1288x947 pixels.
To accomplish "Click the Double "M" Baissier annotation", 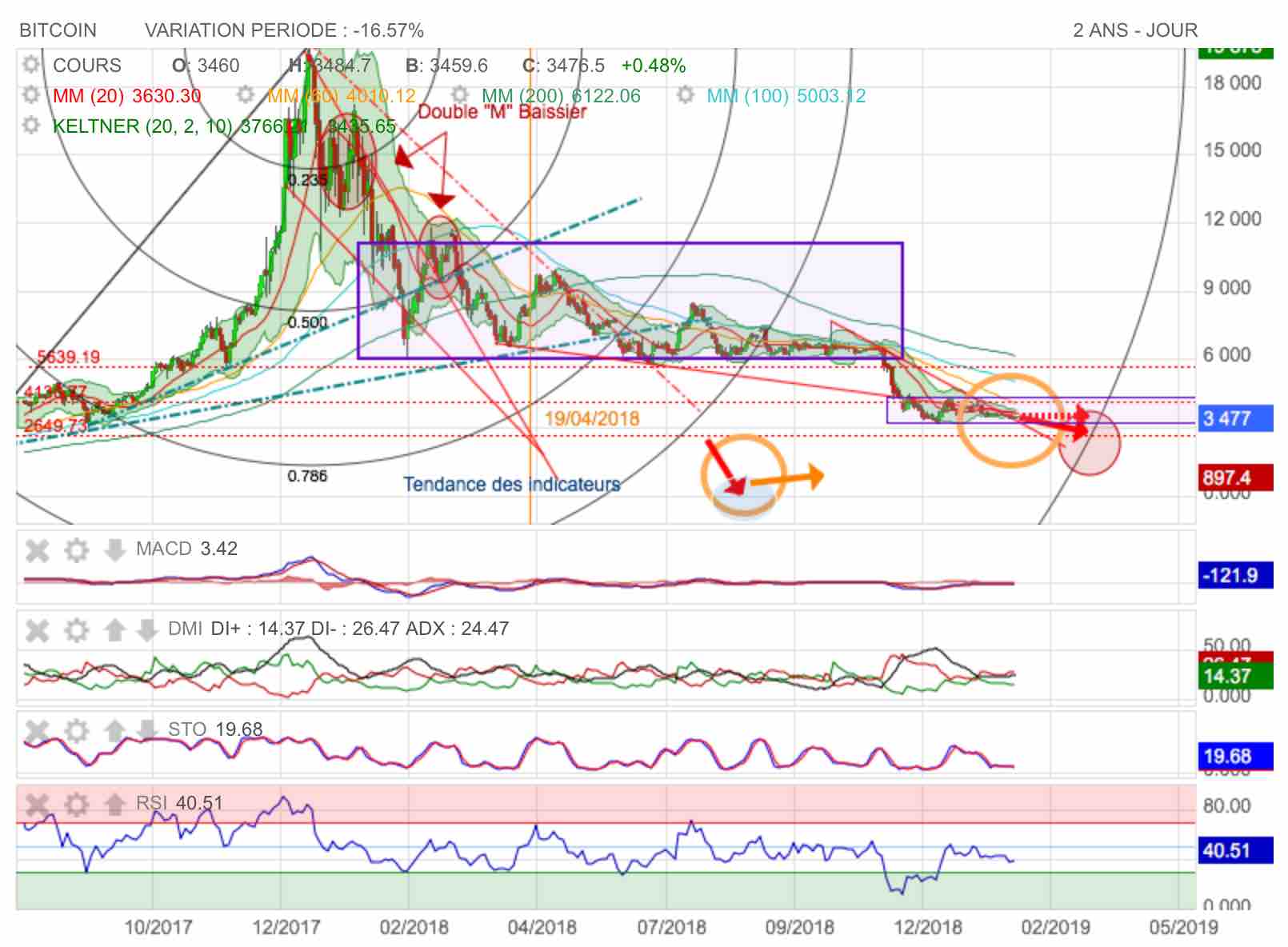I will pos(502,112).
